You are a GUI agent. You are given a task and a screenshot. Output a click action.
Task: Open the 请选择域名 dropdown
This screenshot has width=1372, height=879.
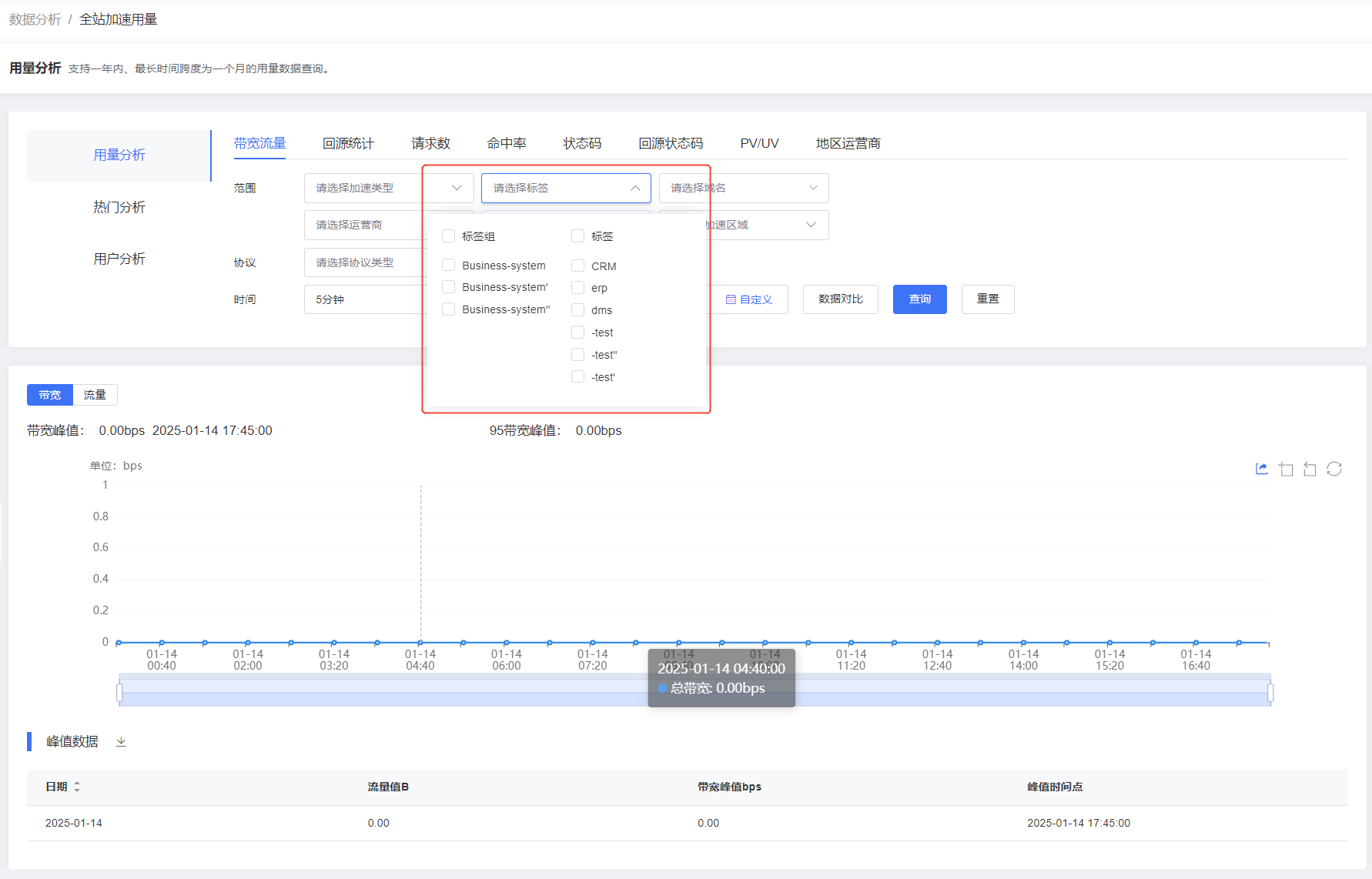[744, 188]
